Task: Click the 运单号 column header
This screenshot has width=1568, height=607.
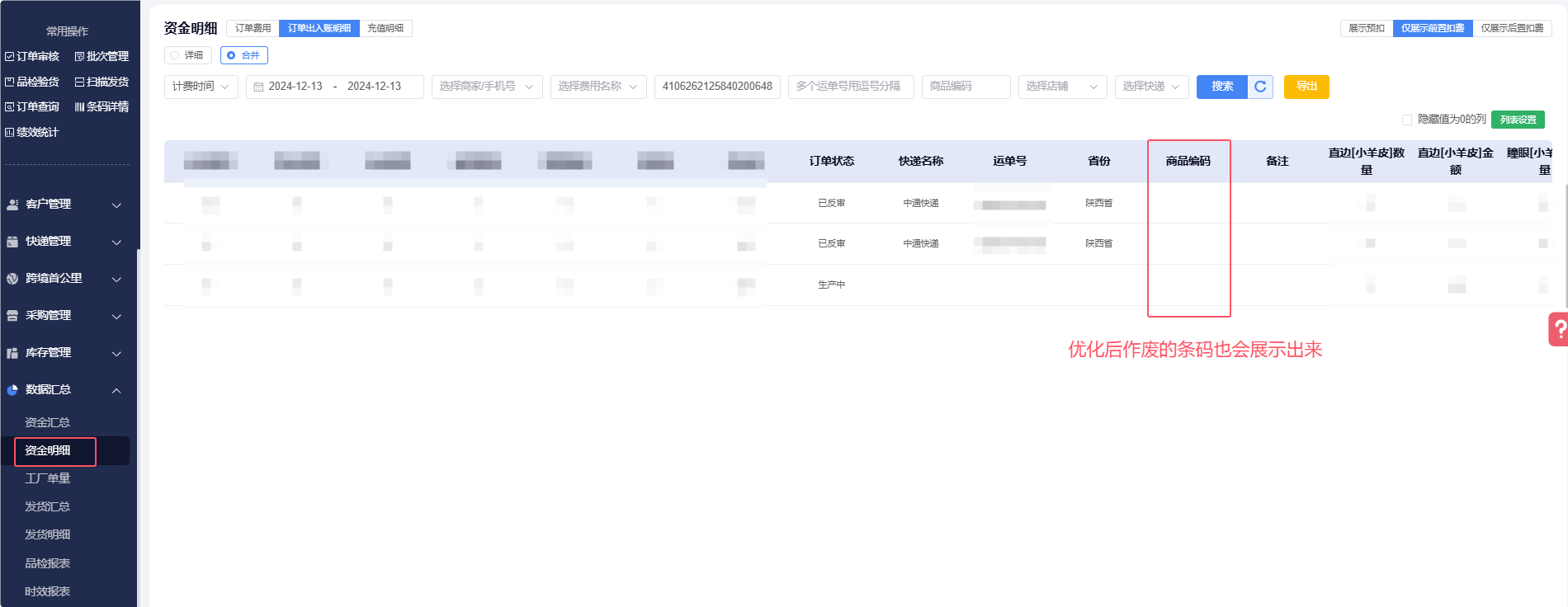Action: 1010,162
